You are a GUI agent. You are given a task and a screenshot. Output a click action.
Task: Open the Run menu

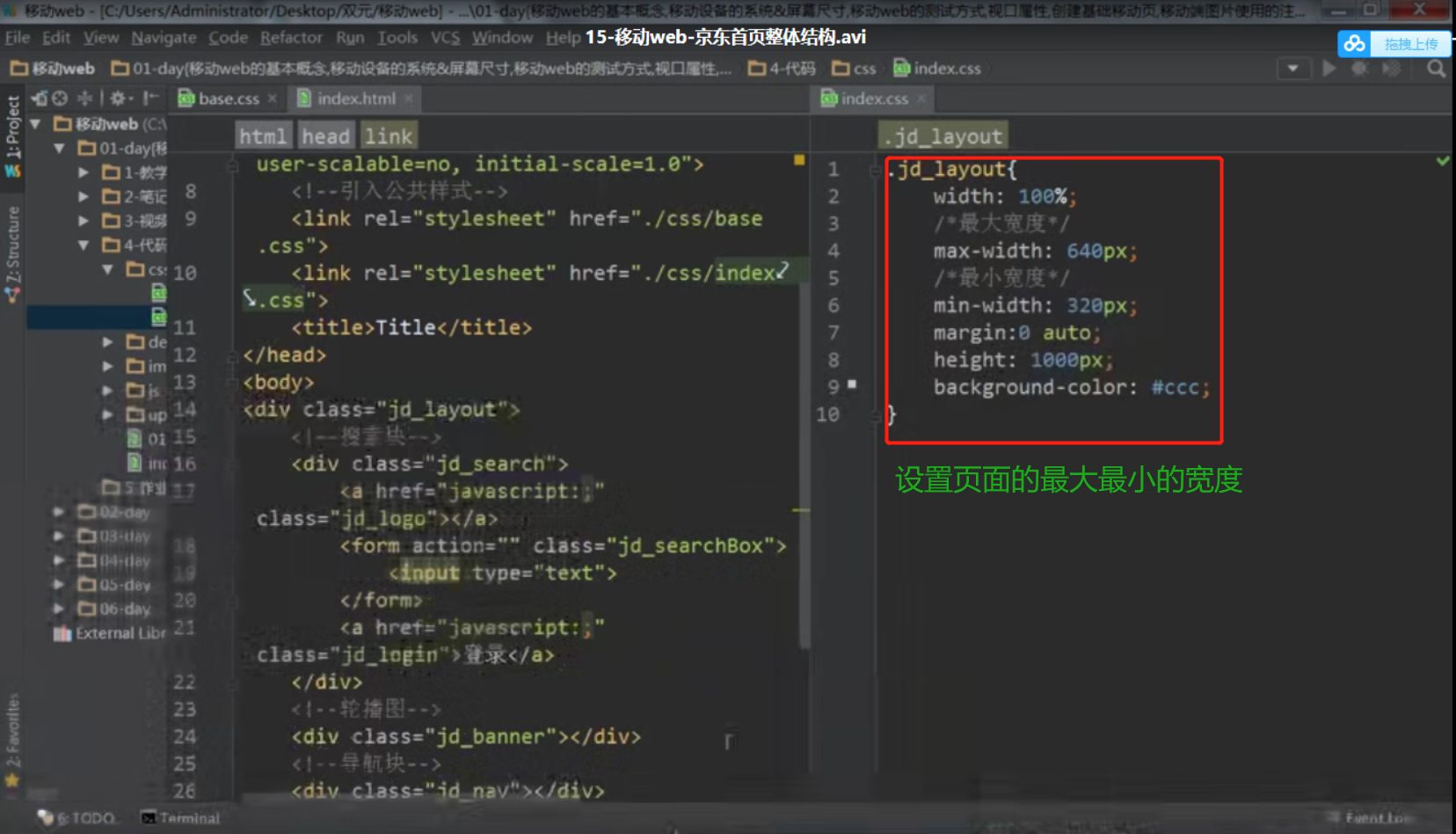tap(350, 38)
